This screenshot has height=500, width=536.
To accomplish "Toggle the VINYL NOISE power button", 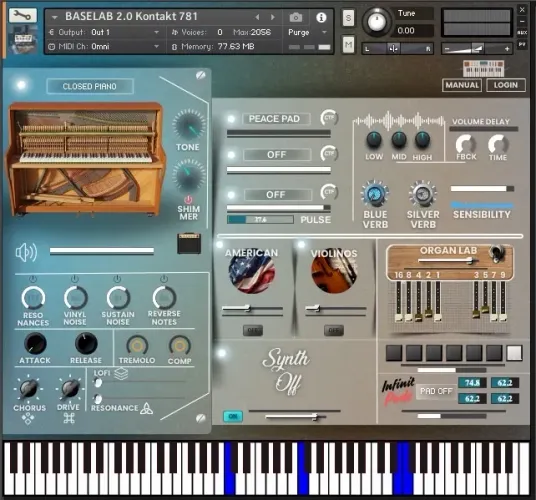I will pyautogui.click(x=75, y=279).
